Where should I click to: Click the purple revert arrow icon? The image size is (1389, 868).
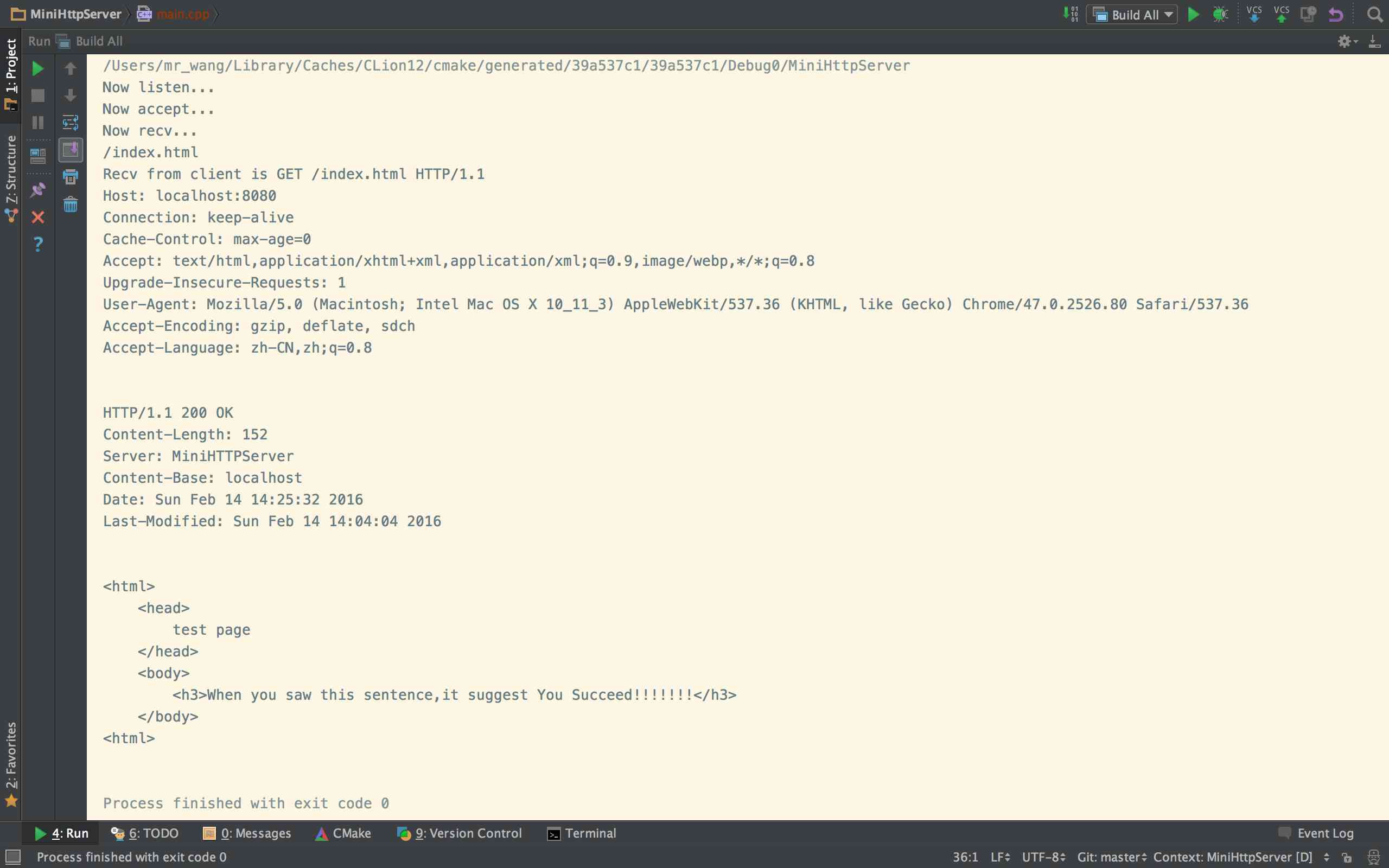1336,14
